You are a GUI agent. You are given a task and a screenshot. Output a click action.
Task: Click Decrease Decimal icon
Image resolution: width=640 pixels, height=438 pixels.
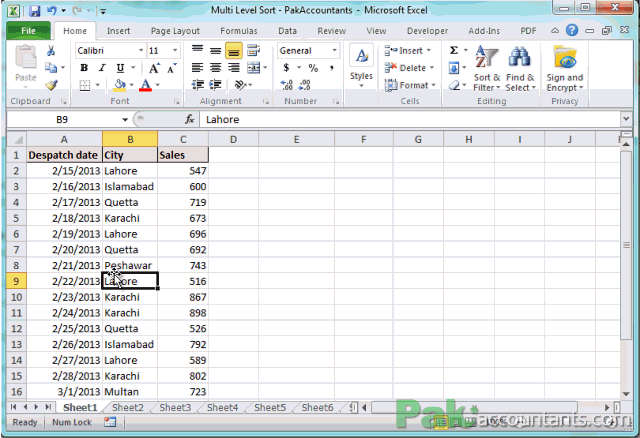click(304, 85)
